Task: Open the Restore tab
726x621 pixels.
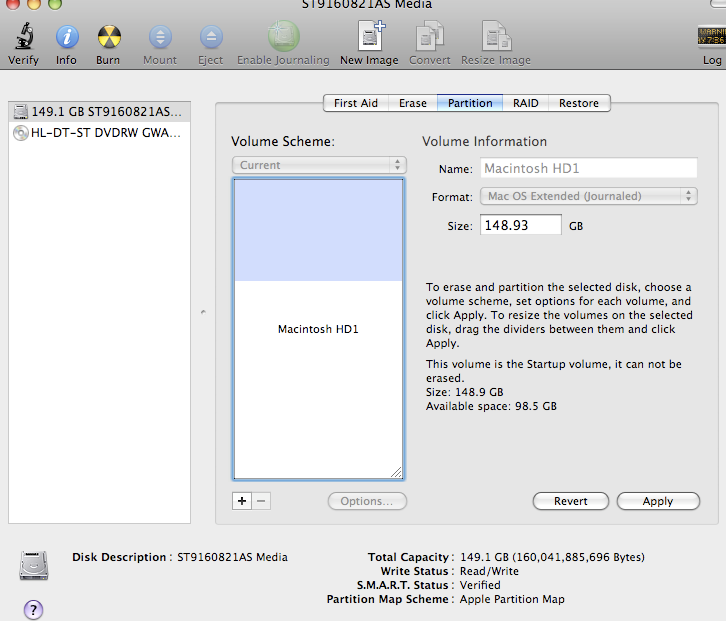Action: point(579,103)
